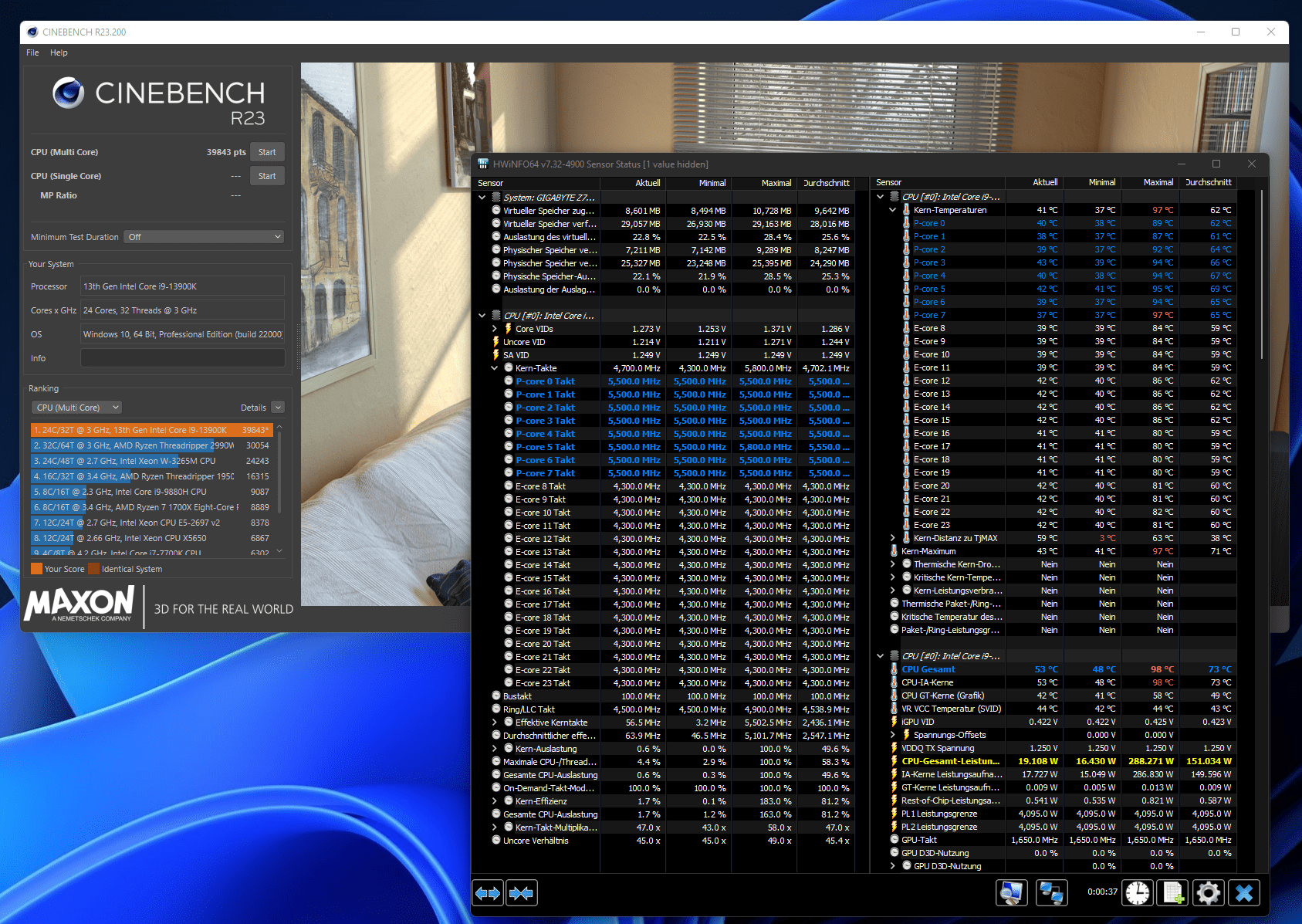Open the monitor-with-magnifier icon in HWiNFO toolbar
1302x924 pixels.
point(1012,893)
